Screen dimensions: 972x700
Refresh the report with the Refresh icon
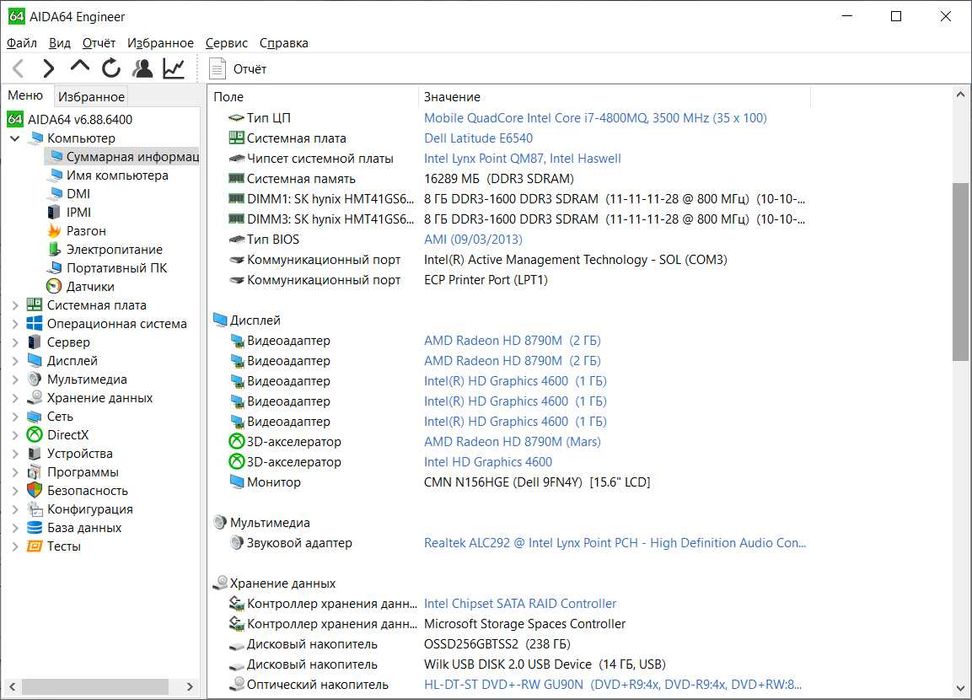111,68
